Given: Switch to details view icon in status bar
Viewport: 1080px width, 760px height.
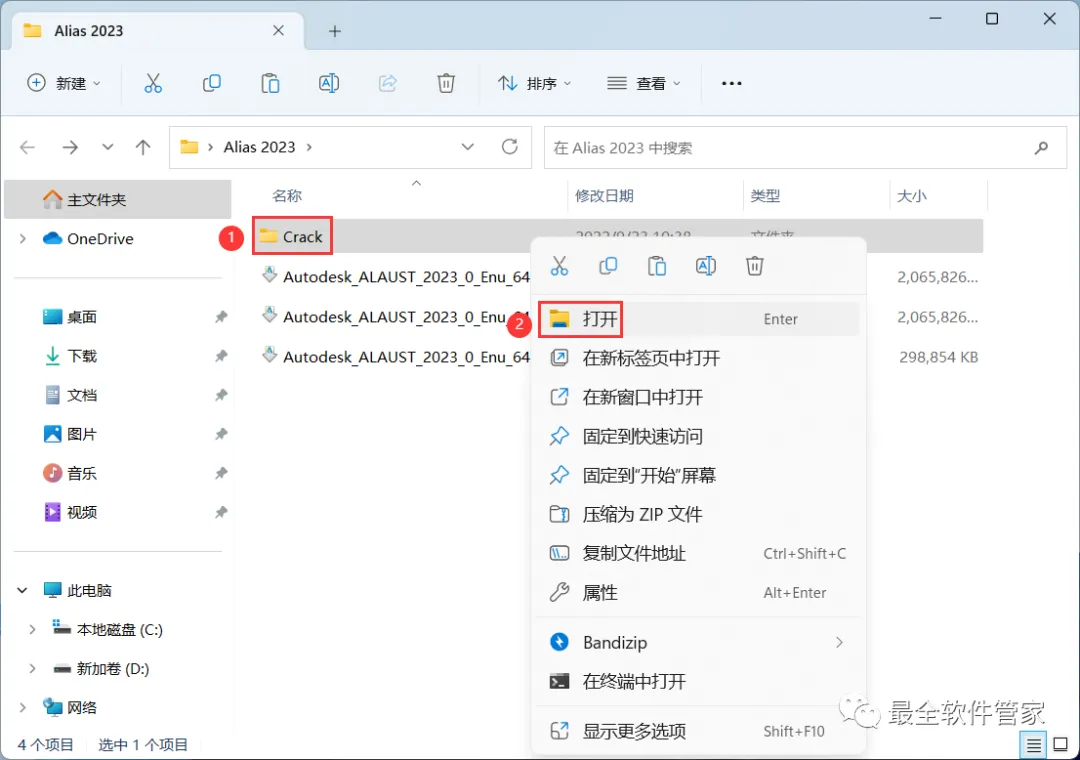Looking at the screenshot, I should click(1033, 745).
